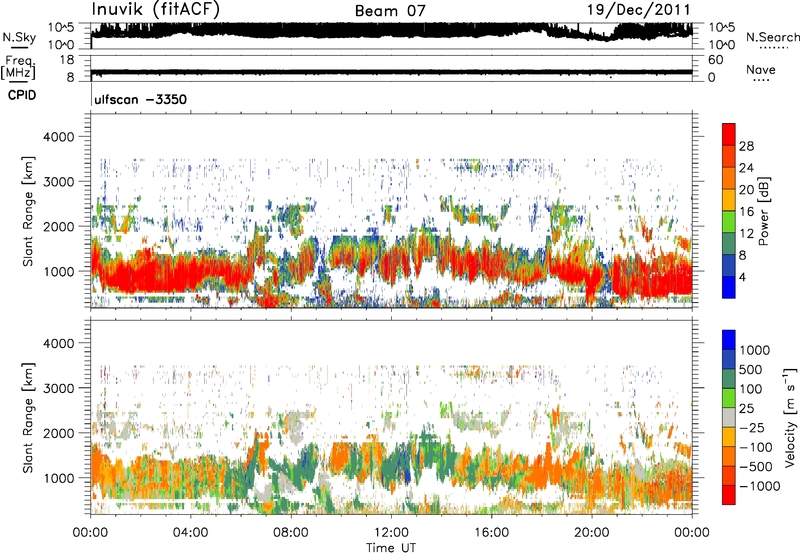This screenshot has width=800, height=554.
Task: Click the Velocity panel '3000' range tick
Action: (x=58, y=388)
